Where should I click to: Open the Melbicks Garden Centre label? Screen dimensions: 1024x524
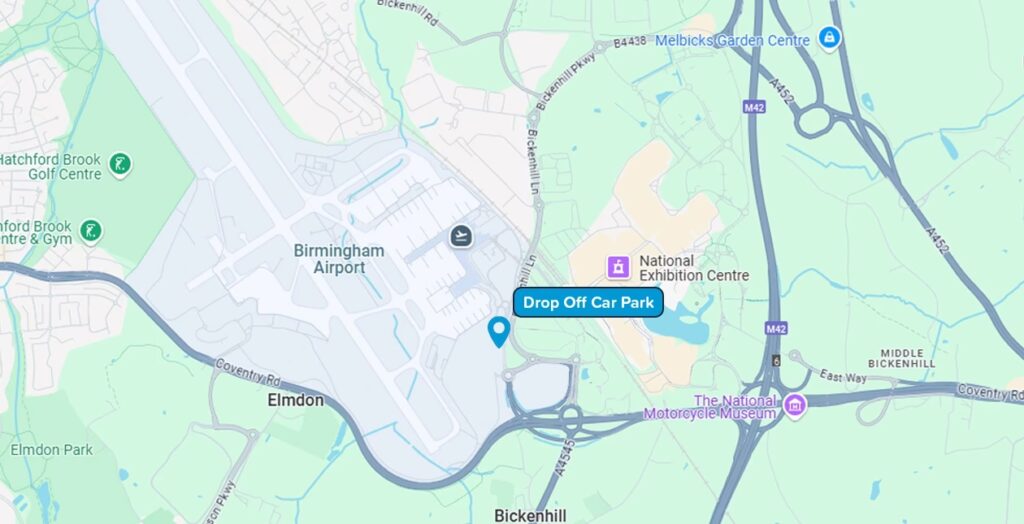pos(732,41)
